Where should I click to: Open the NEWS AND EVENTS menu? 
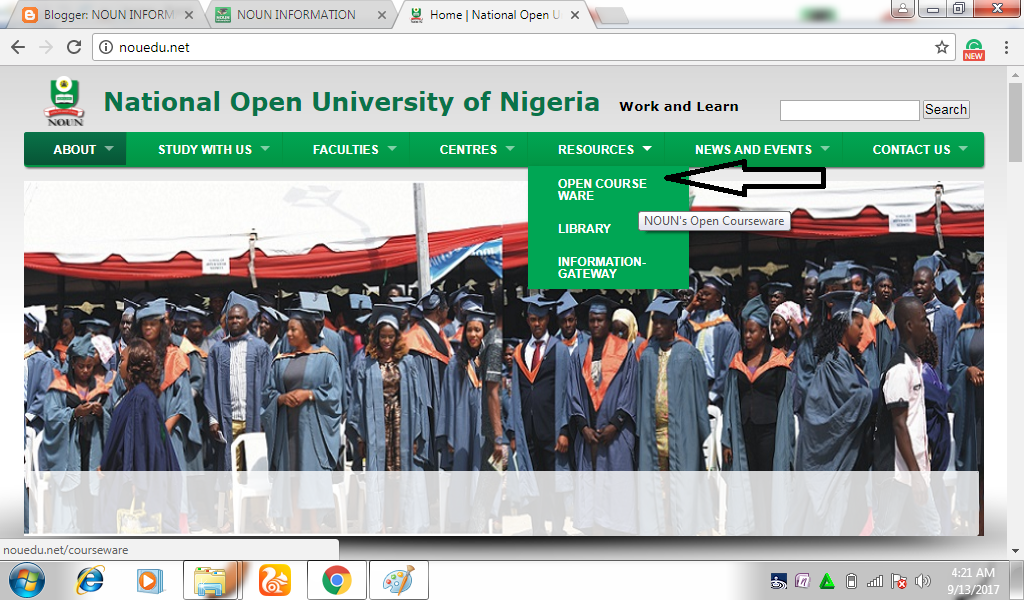(753, 150)
